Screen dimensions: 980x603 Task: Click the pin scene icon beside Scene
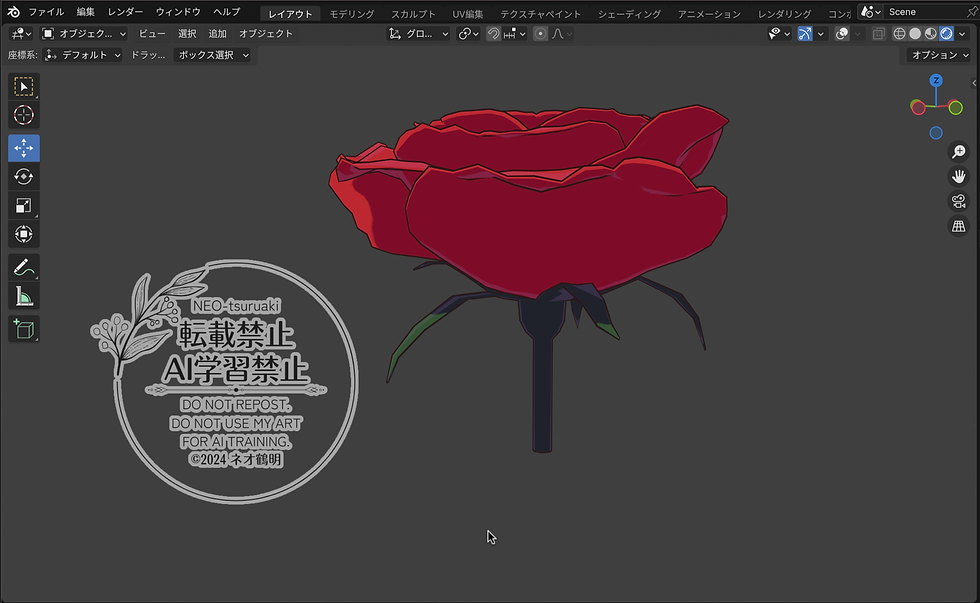972,12
